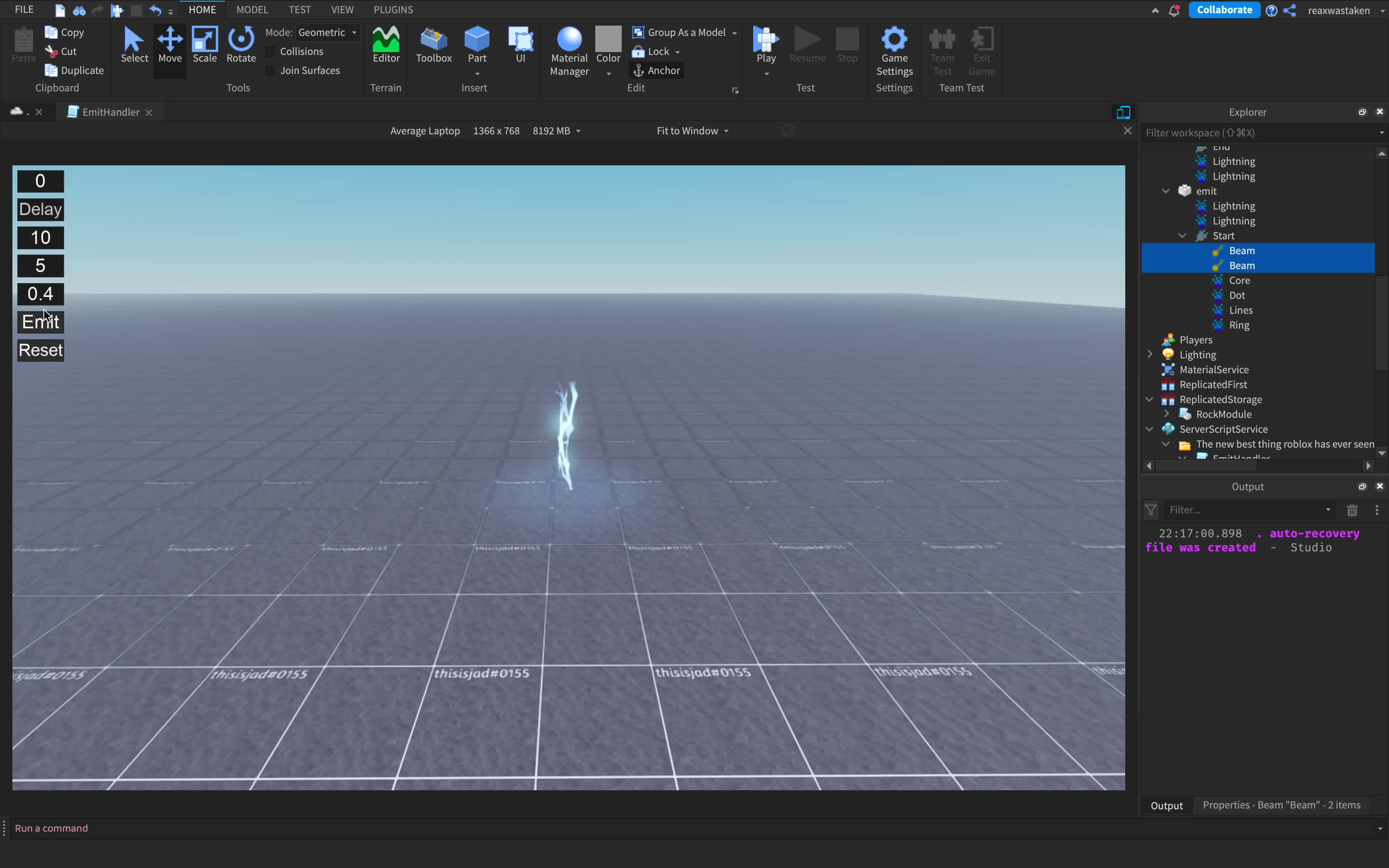Enable the Collisions checkbox

(270, 51)
